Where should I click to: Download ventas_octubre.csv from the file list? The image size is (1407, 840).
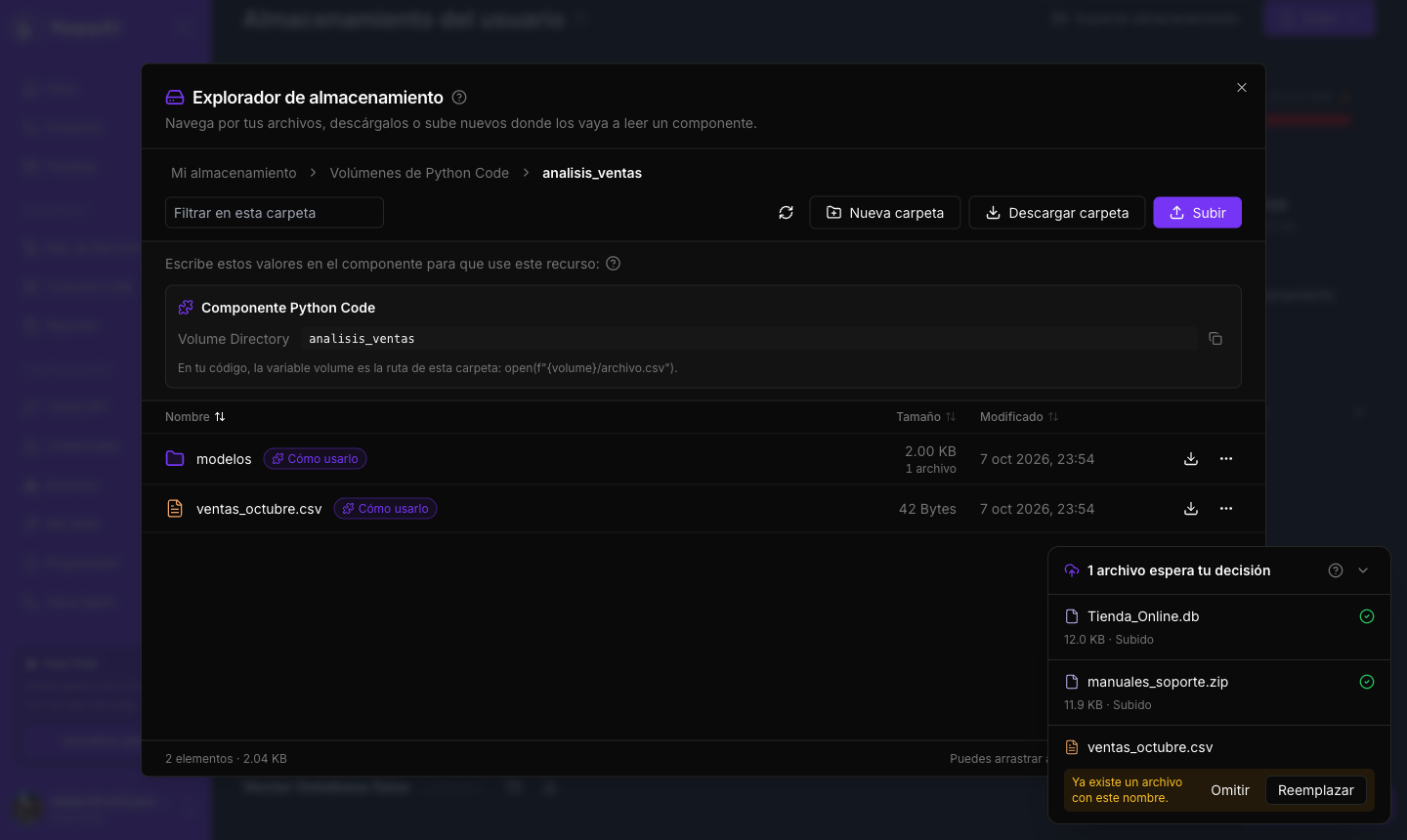click(x=1191, y=509)
